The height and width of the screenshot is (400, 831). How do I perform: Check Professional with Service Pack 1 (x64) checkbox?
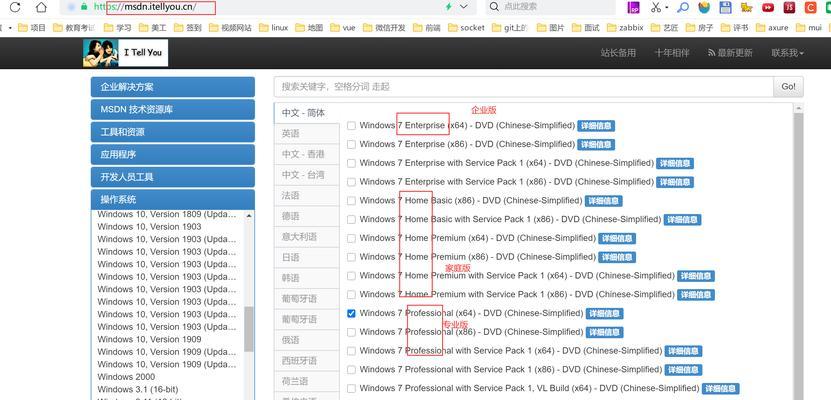[x=351, y=351]
